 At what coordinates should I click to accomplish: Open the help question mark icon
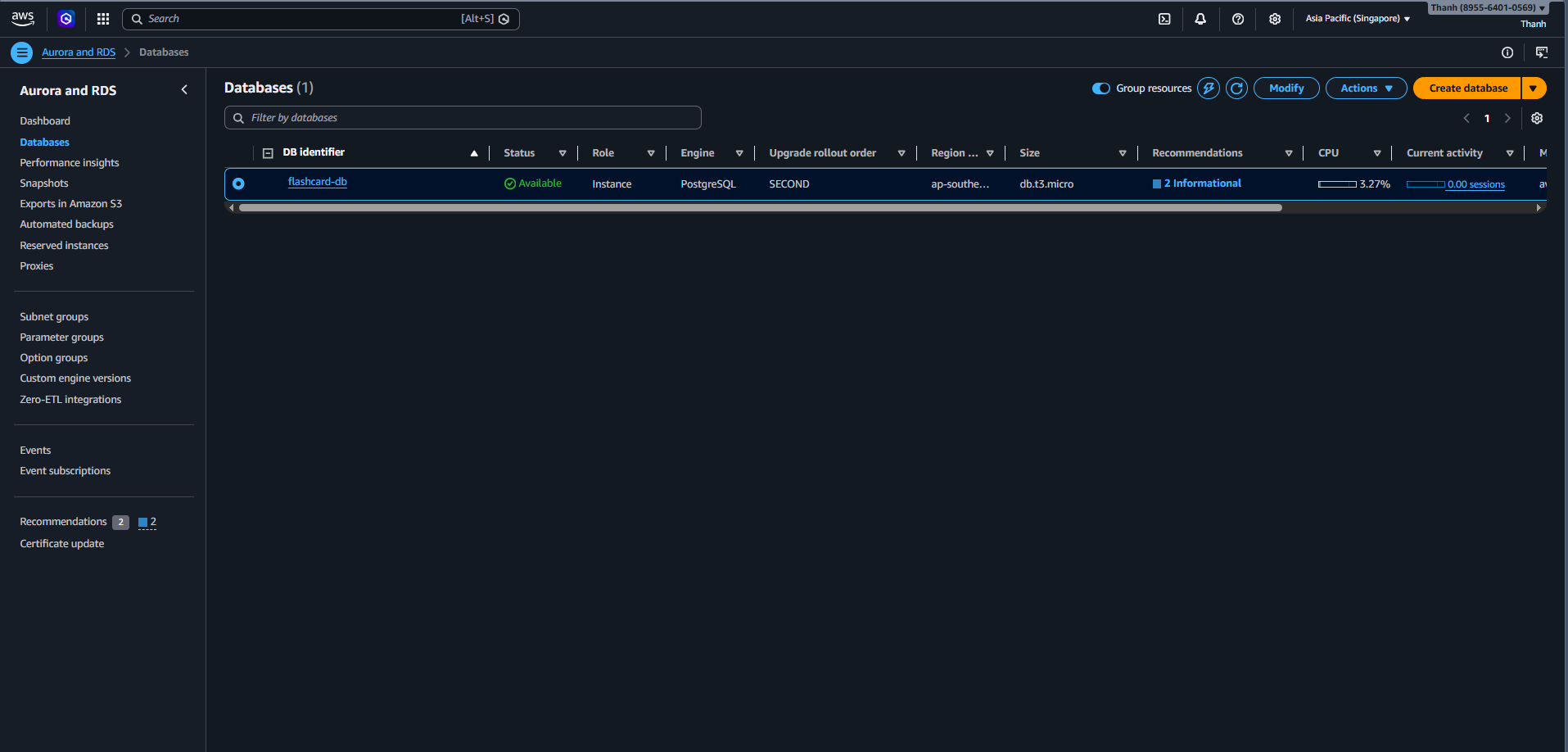(x=1237, y=19)
